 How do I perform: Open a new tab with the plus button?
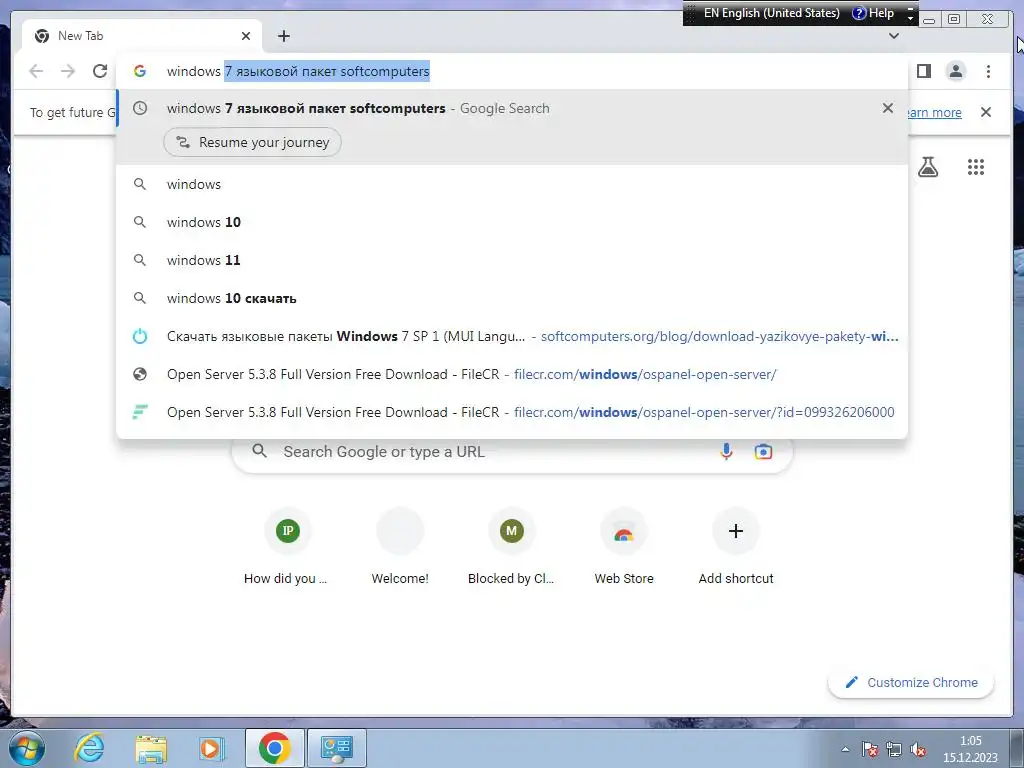point(283,36)
